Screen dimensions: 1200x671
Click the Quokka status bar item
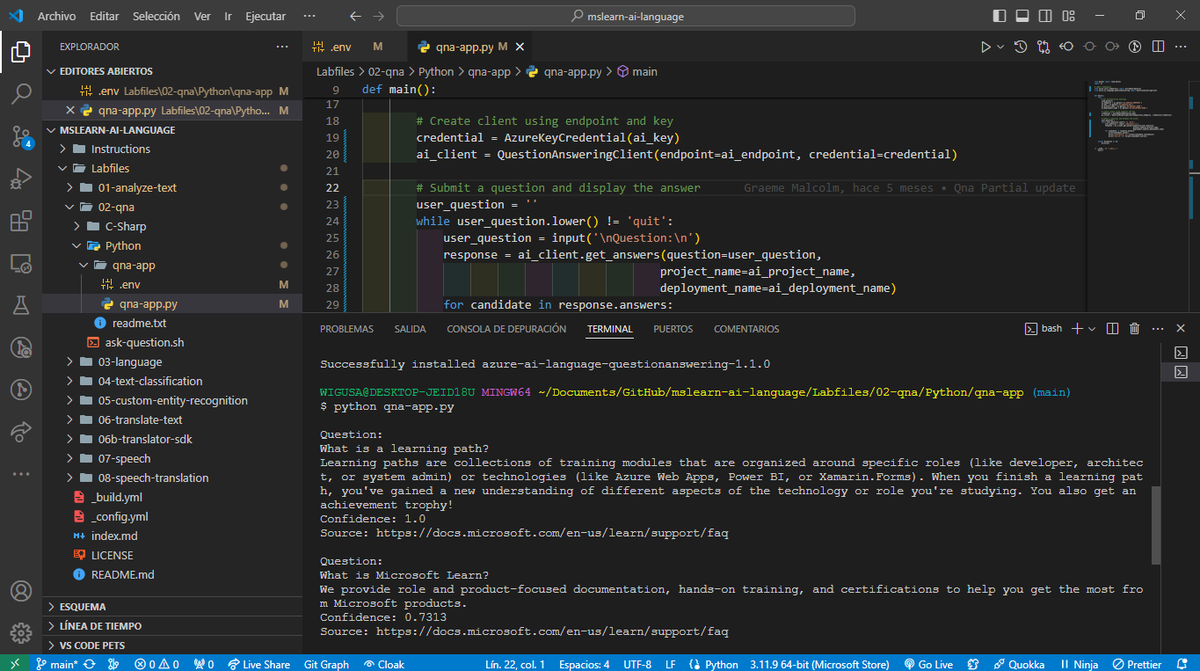[x=1018, y=664]
